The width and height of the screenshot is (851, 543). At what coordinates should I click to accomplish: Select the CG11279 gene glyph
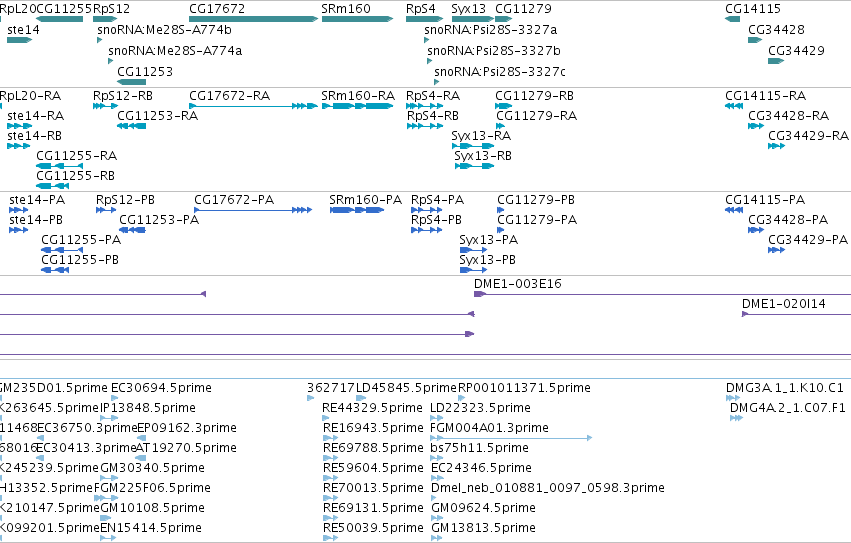coord(504,19)
